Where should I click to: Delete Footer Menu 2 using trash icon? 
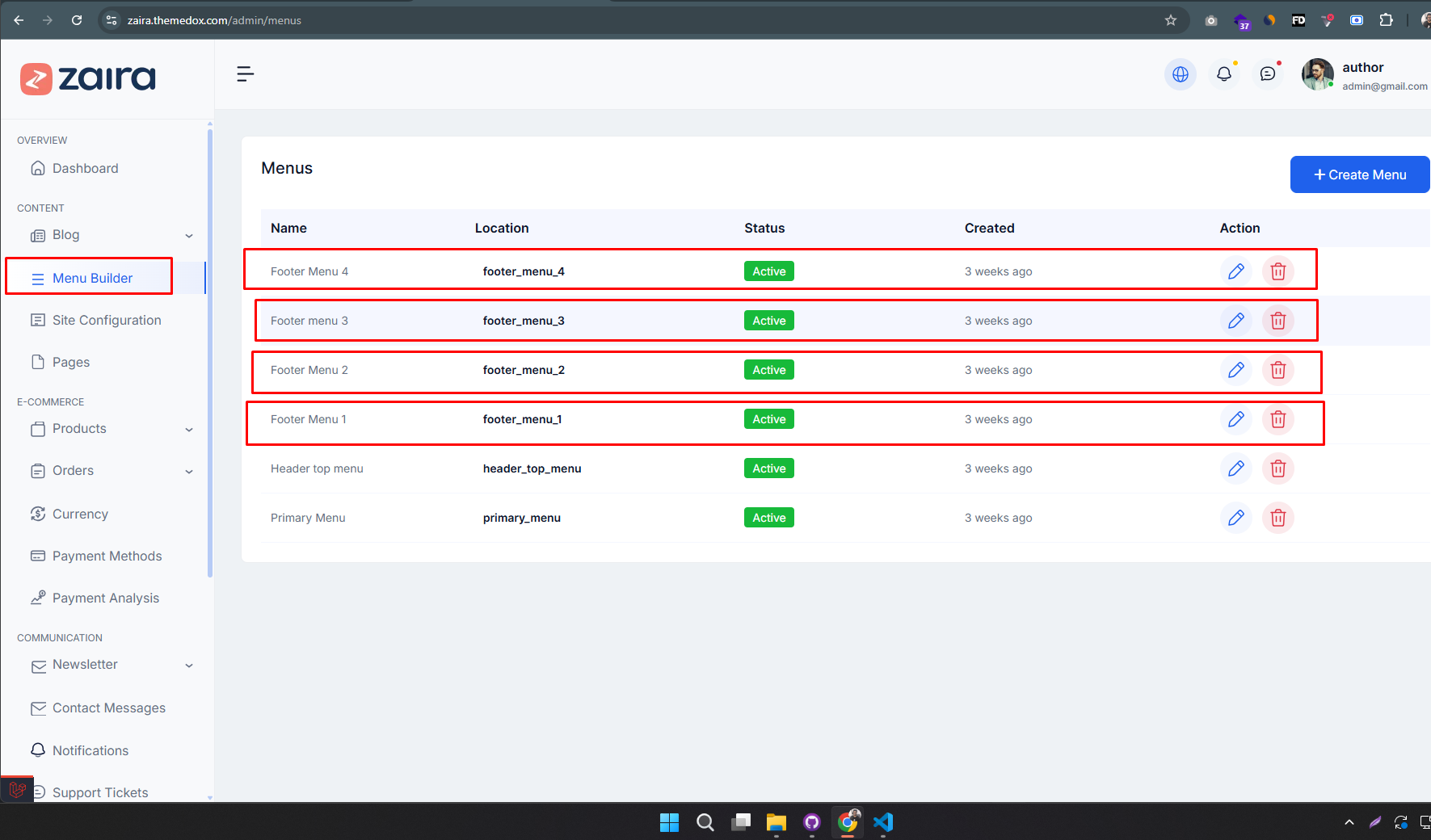1277,370
